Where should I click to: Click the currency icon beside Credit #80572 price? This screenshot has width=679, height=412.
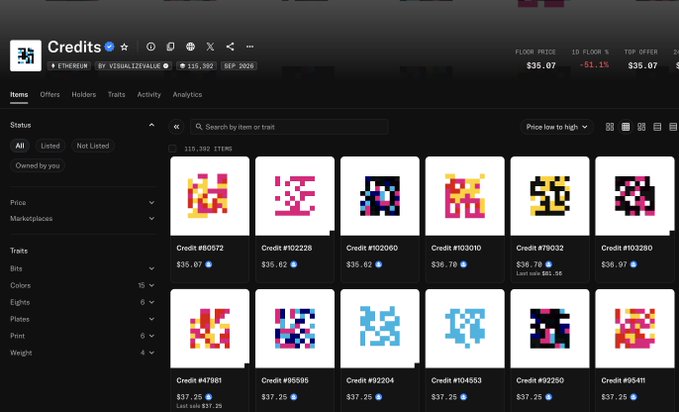pos(209,264)
